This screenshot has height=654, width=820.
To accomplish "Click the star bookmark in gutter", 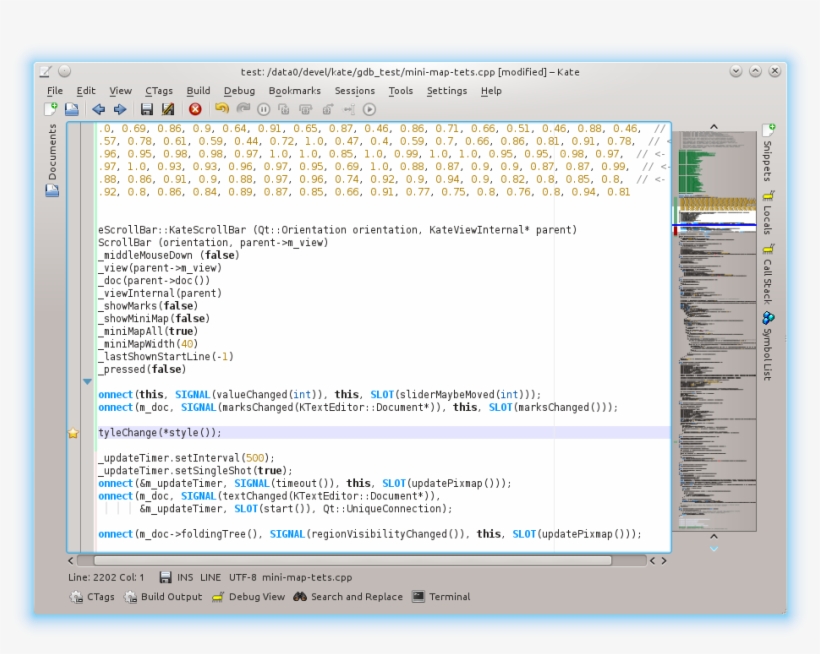I will (73, 433).
